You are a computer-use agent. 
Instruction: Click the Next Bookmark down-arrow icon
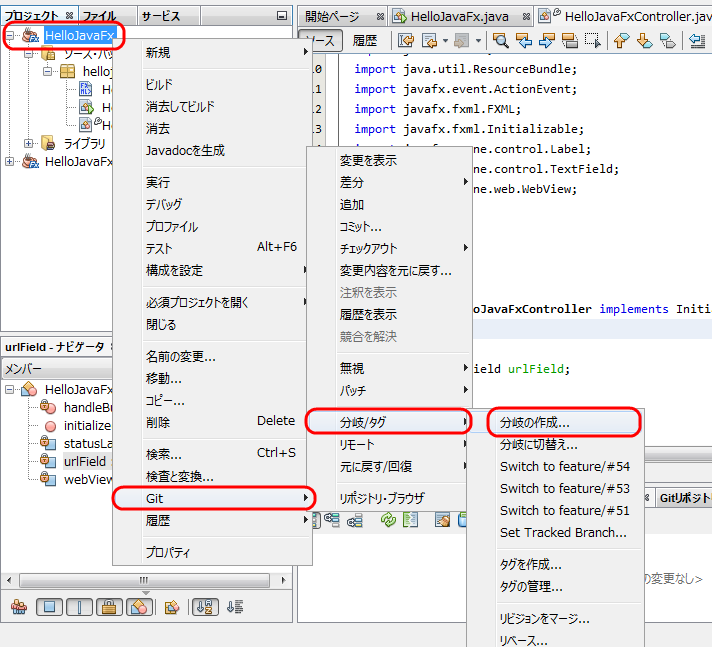[x=644, y=40]
